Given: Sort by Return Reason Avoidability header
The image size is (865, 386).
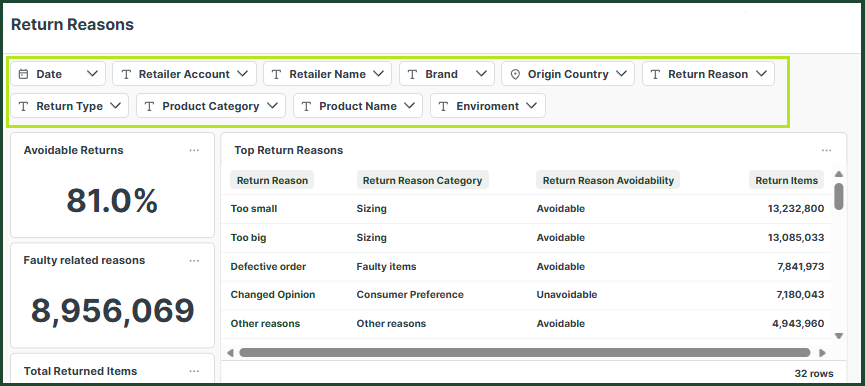Looking at the screenshot, I should point(608,180).
